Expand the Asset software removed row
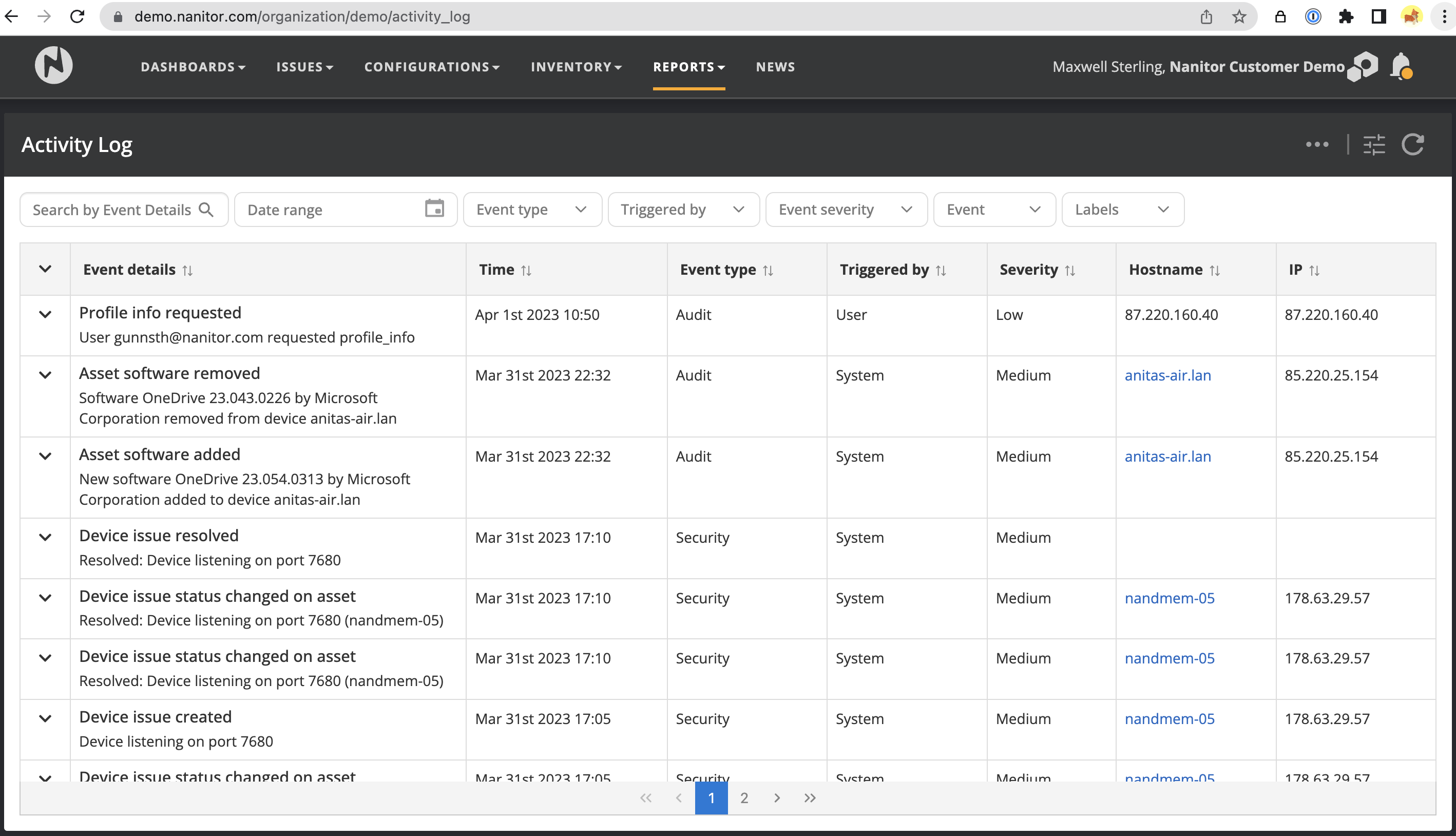Screen dimensions: 1456x836 pyautogui.click(x=45, y=375)
